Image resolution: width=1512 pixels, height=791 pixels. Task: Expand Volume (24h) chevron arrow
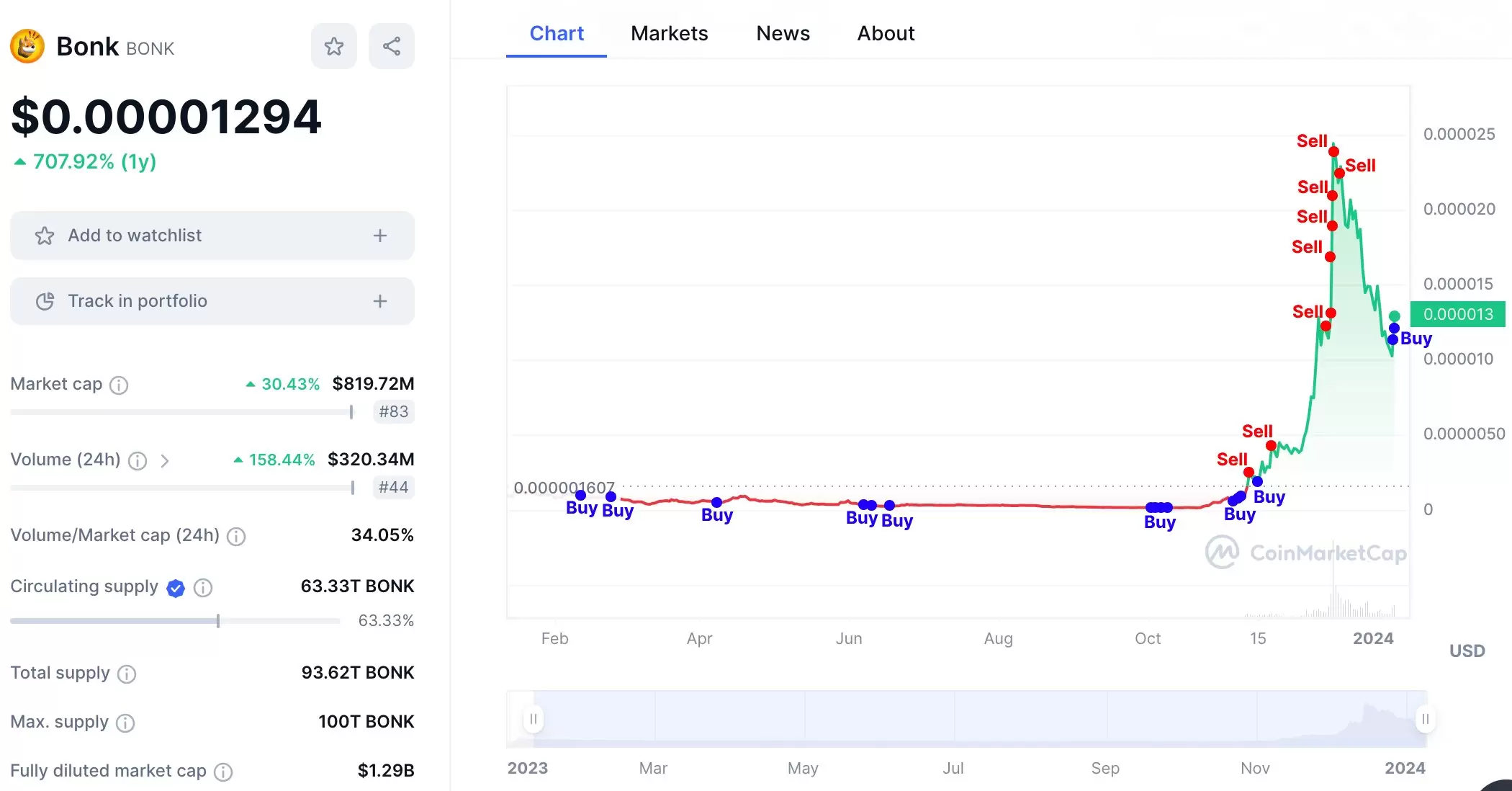click(x=165, y=461)
